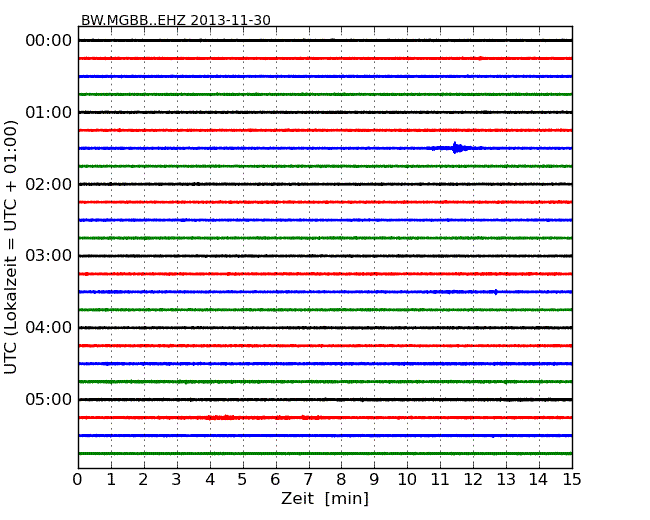Click x-axis tick label 11

pos(440,480)
